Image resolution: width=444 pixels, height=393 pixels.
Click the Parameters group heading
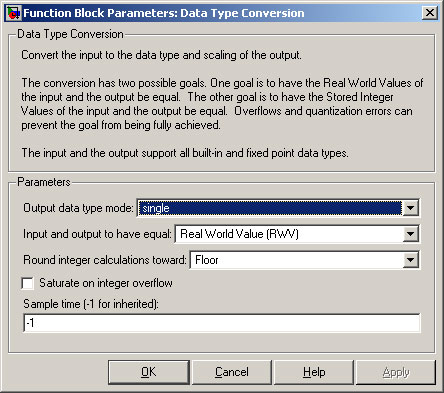coord(44,182)
